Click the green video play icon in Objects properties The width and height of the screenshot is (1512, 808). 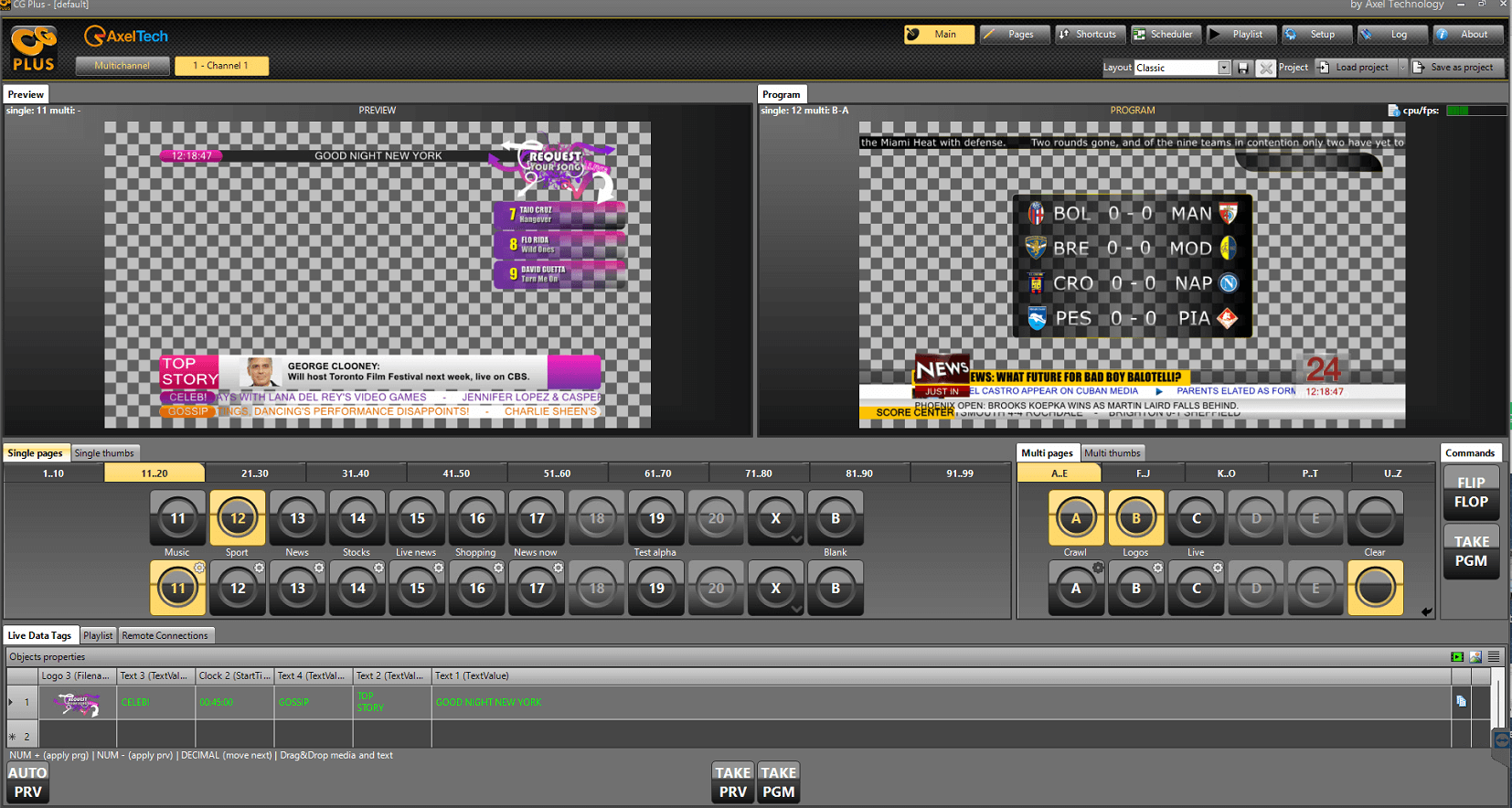click(1457, 656)
